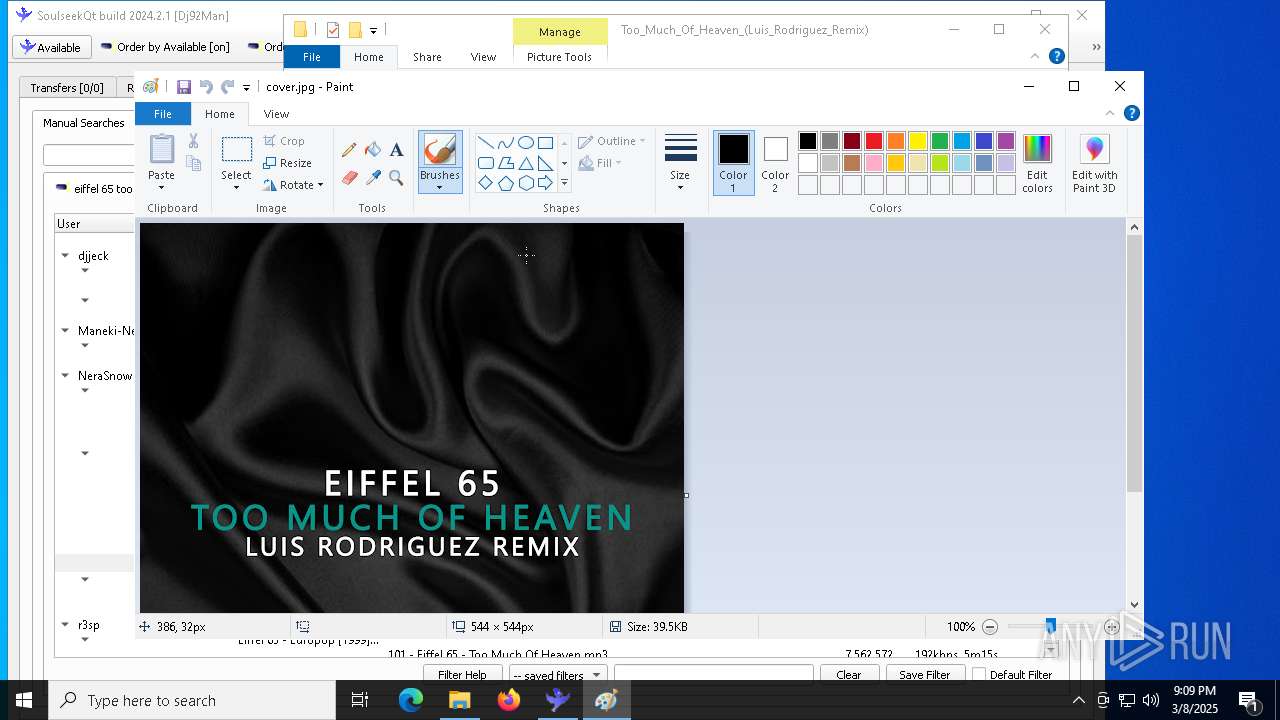This screenshot has width=1280, height=720.
Task: Click the Clear button in Soulseek
Action: [848, 675]
